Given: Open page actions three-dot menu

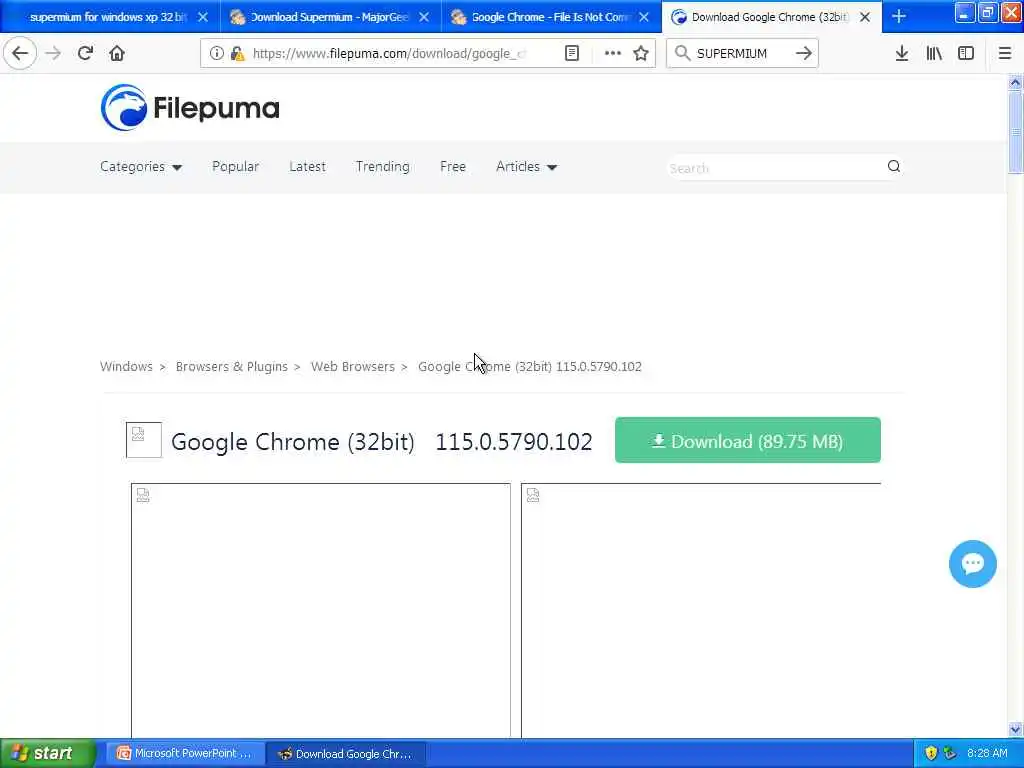Looking at the screenshot, I should click(612, 54).
